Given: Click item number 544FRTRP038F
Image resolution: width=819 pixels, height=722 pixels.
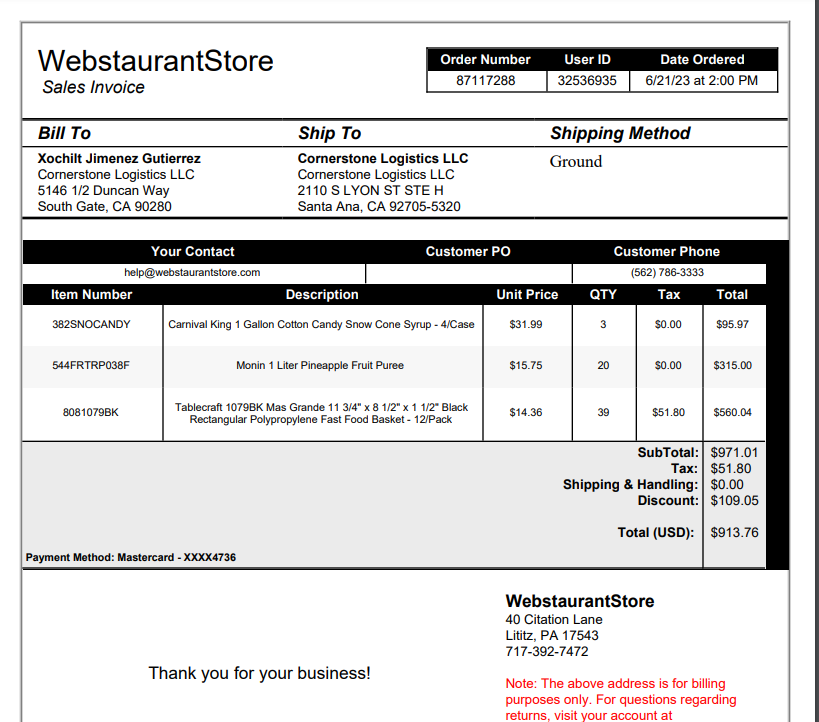Looking at the screenshot, I should point(91,365).
